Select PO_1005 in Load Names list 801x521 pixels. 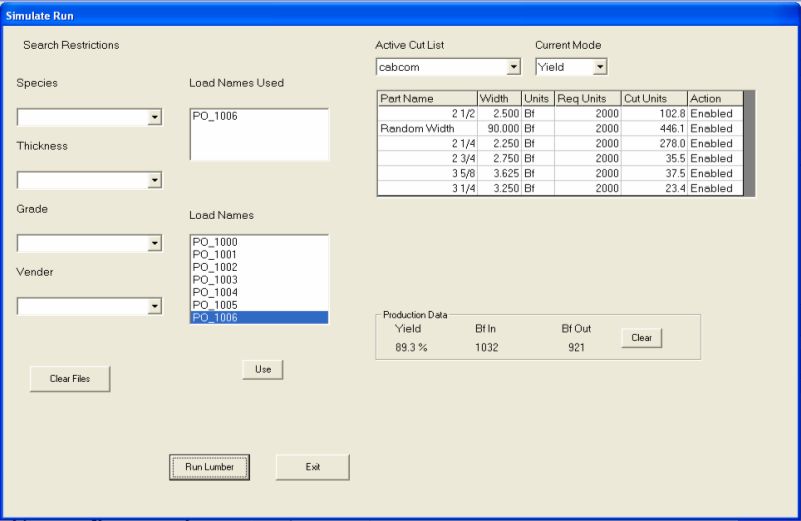click(259, 305)
